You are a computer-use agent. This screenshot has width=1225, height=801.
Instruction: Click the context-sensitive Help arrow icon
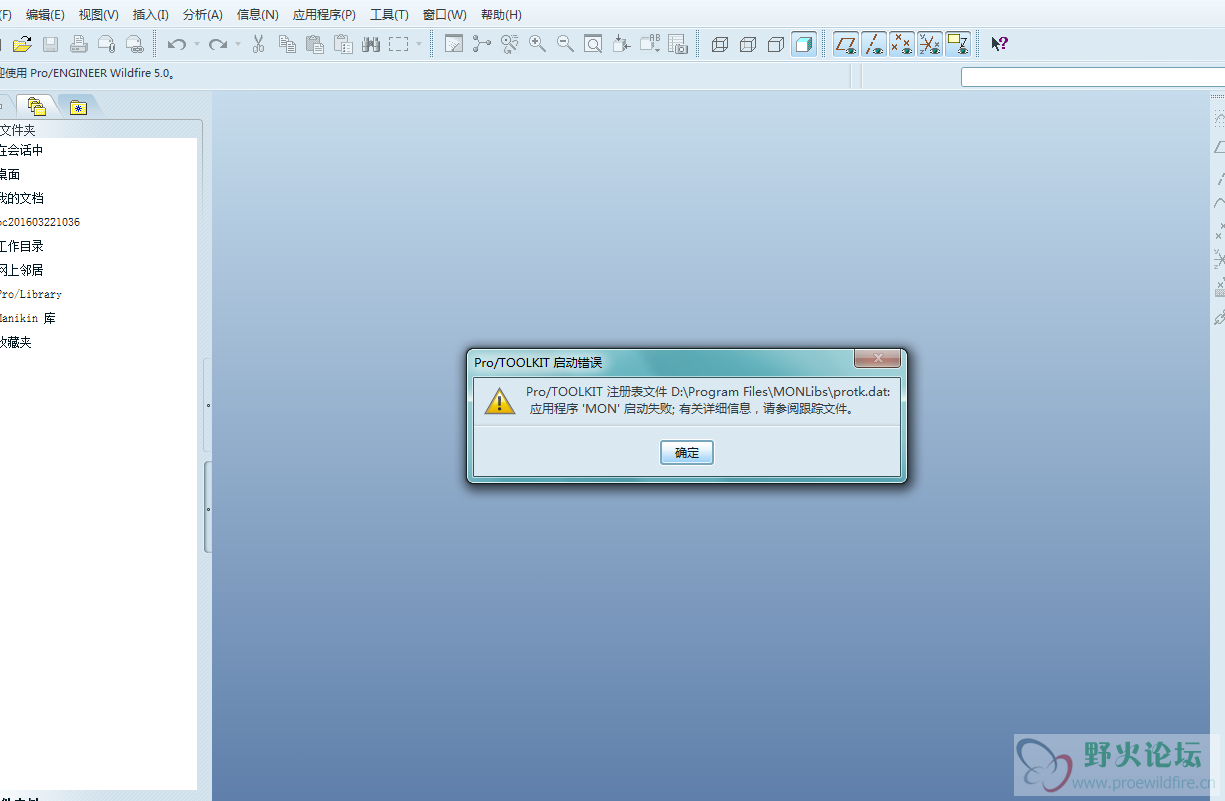tap(999, 44)
